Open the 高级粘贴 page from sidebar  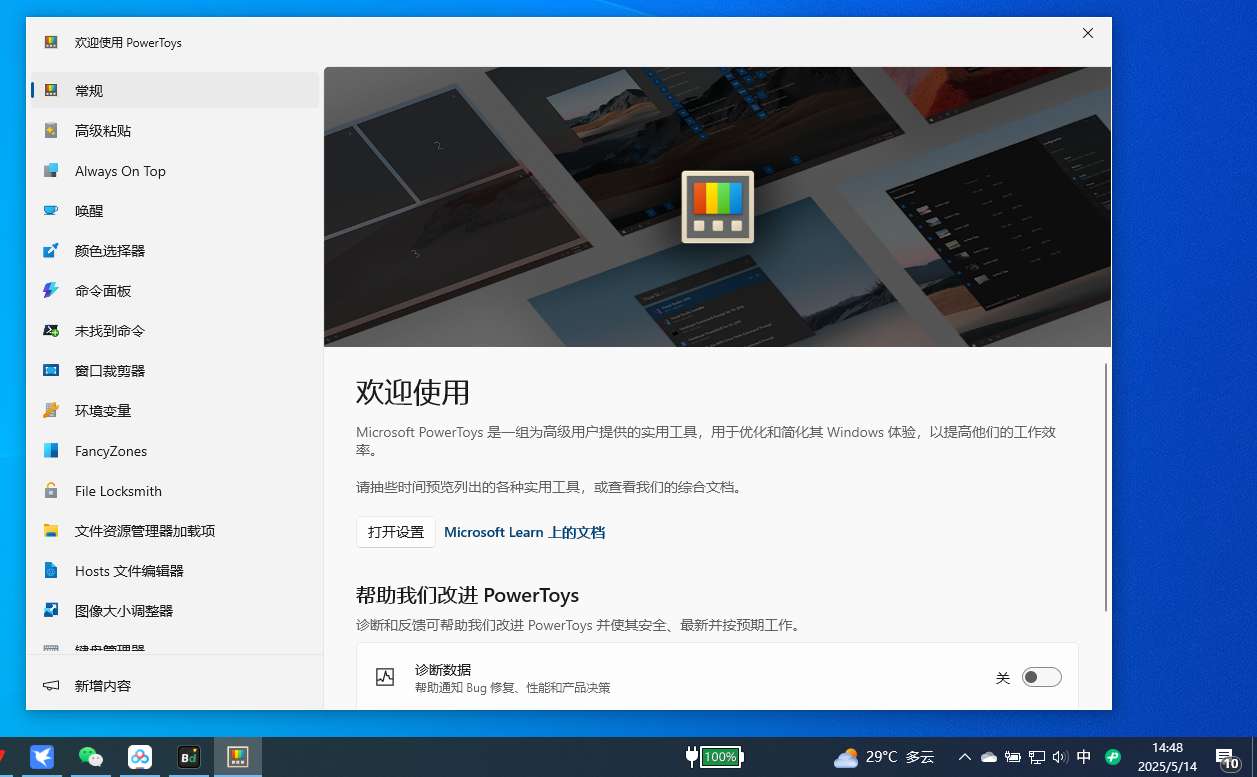tap(175, 130)
